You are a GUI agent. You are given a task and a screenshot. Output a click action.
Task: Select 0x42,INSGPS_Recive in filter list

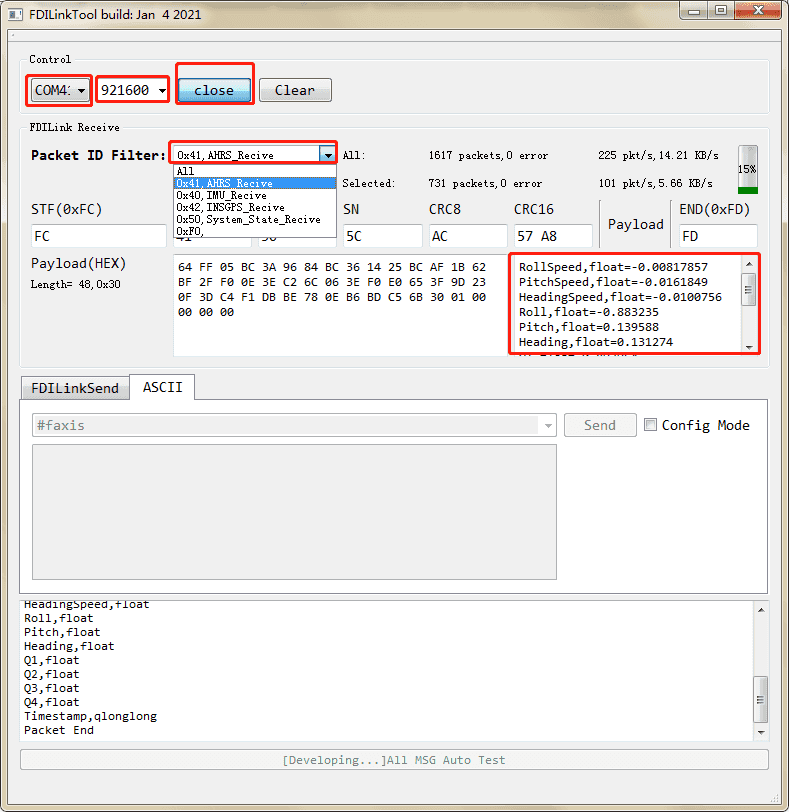coord(255,207)
